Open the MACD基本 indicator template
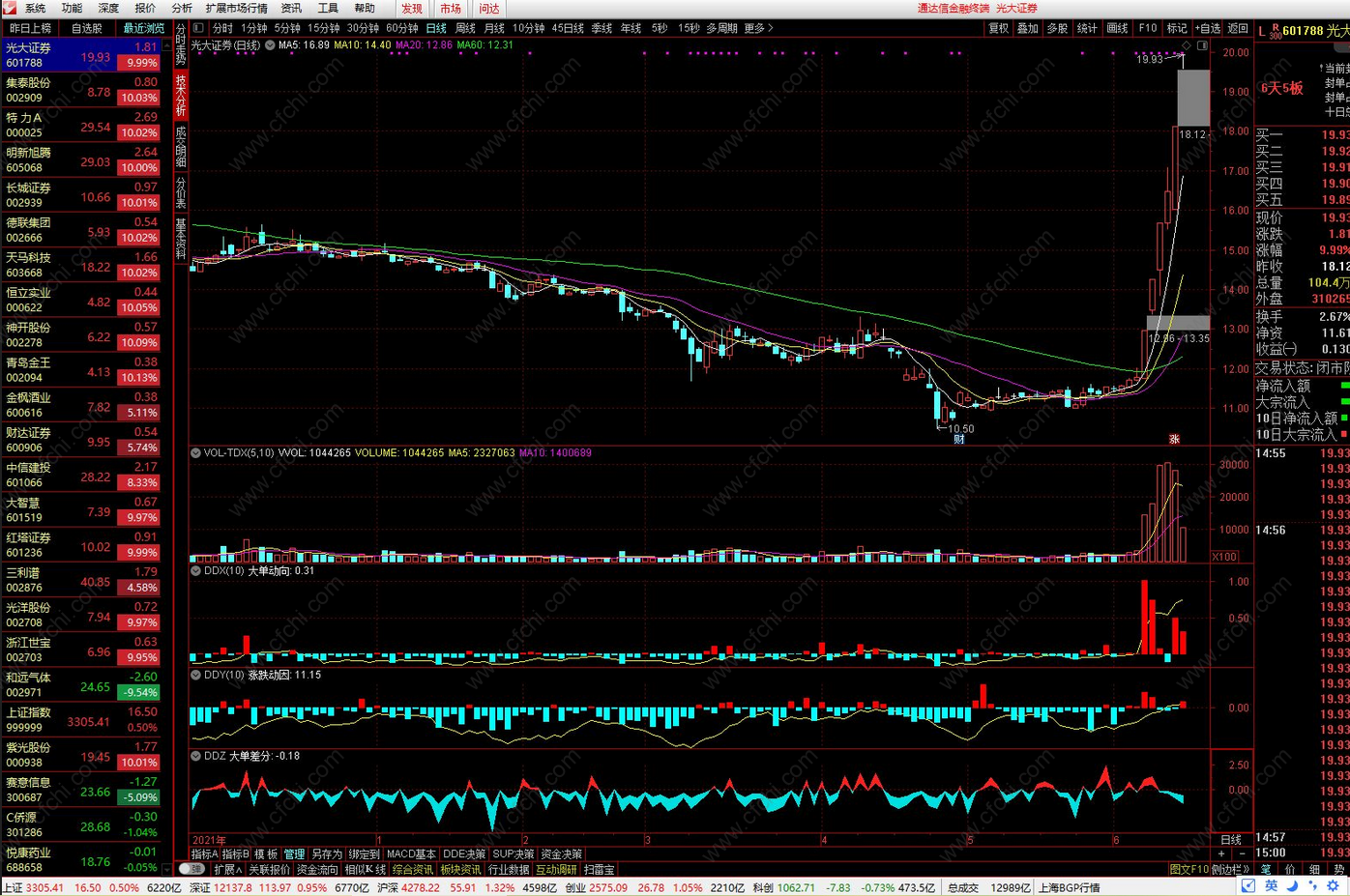1350x896 pixels. (411, 854)
